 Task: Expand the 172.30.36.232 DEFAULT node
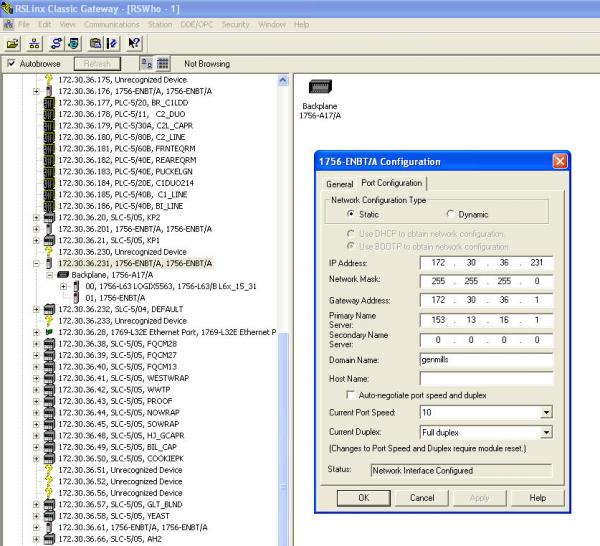point(36,310)
